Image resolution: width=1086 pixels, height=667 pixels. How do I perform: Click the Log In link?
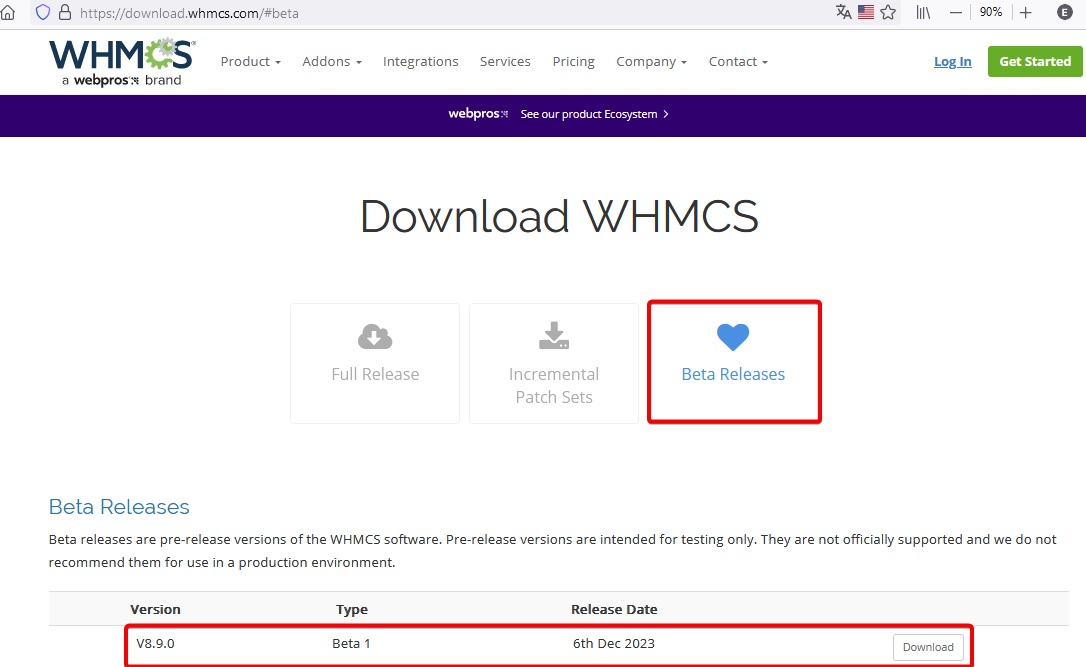(x=952, y=62)
